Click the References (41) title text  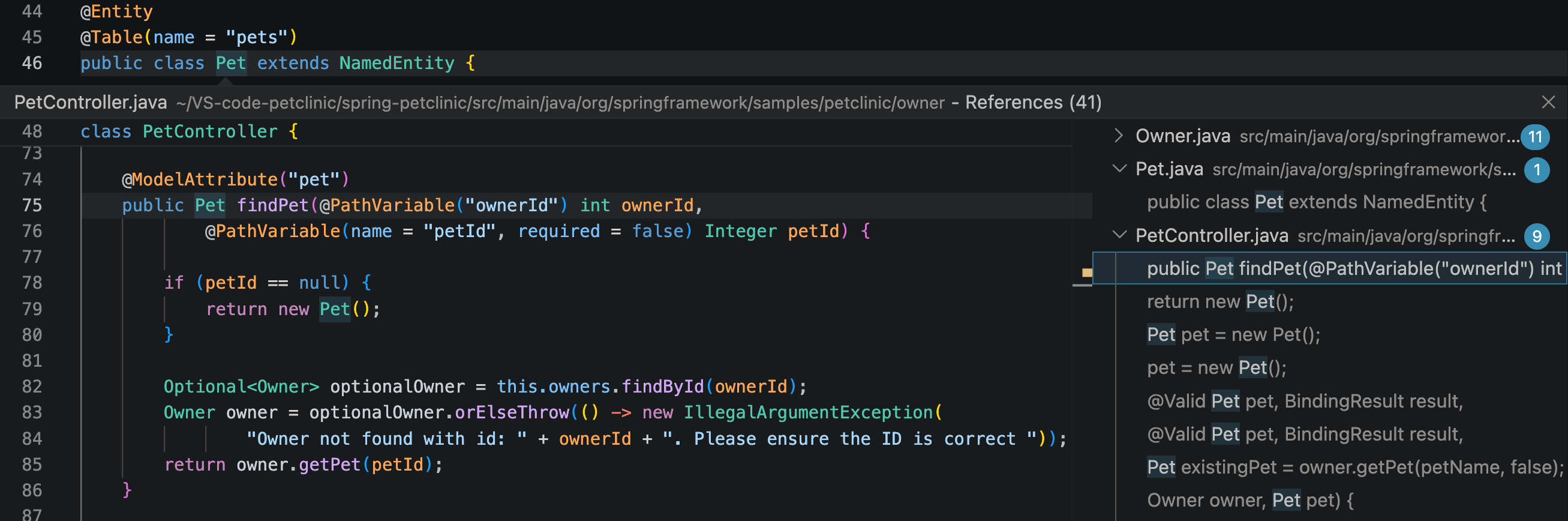(x=1033, y=103)
